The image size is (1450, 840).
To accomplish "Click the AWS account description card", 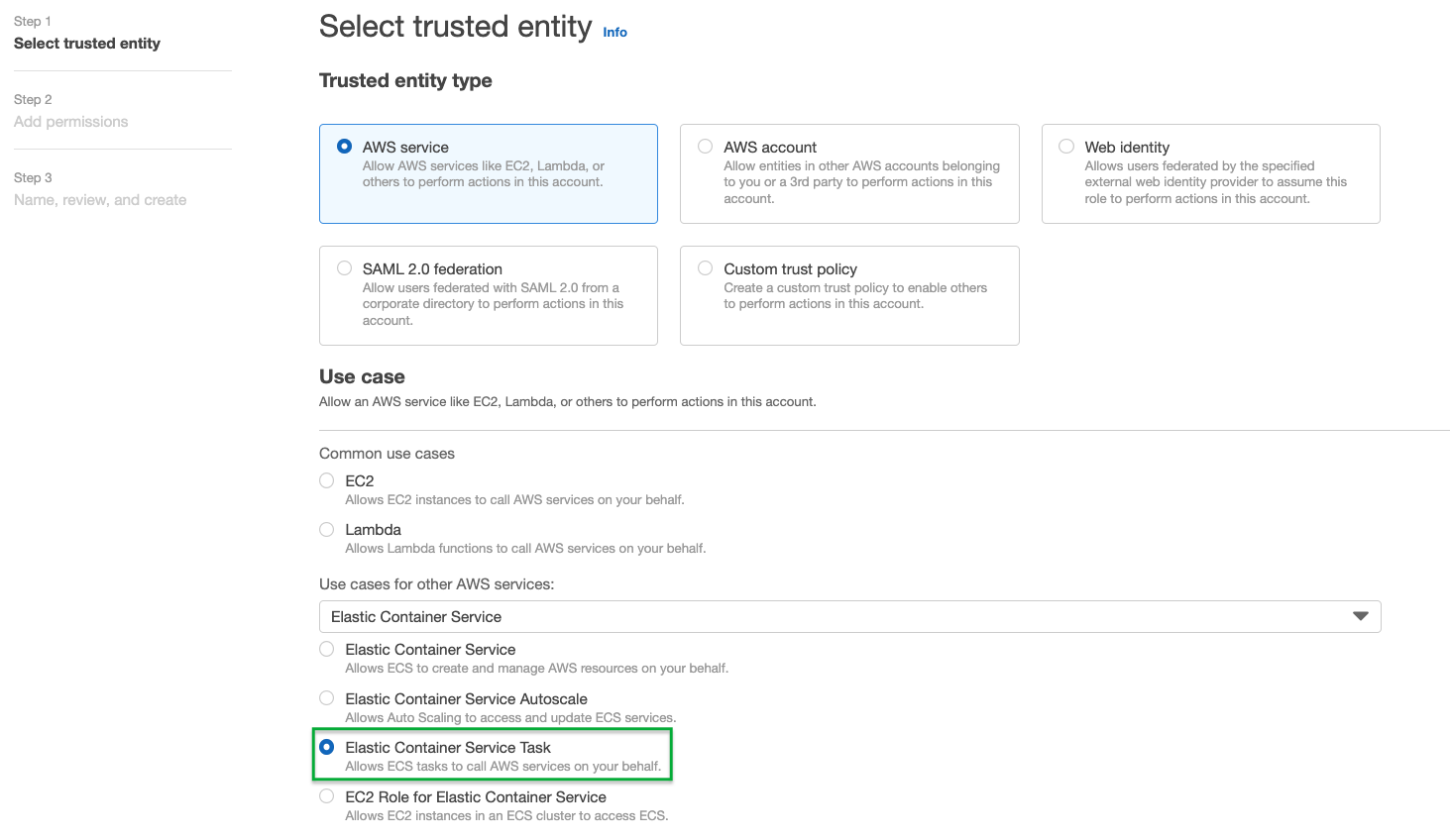I will [861, 182].
